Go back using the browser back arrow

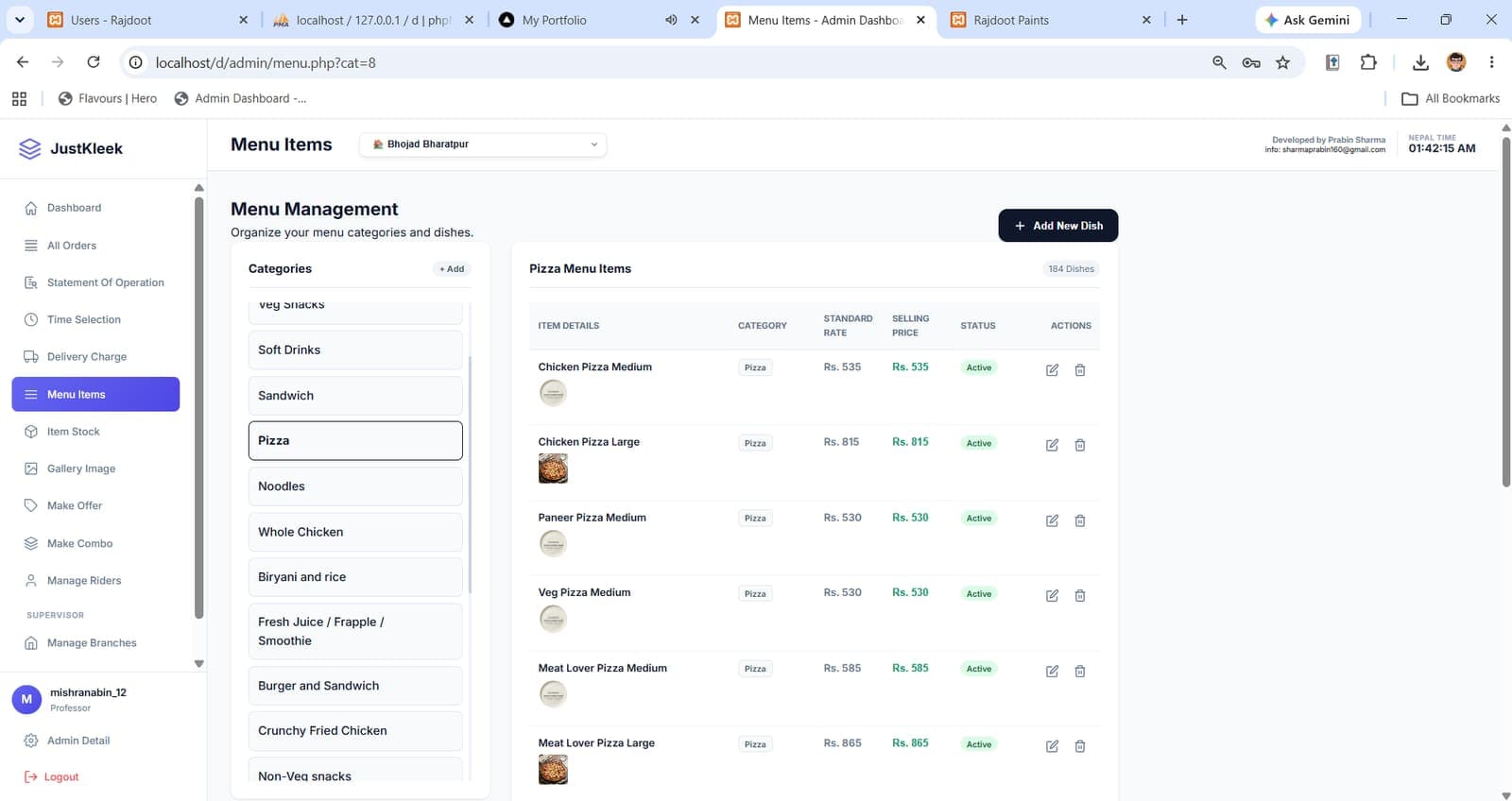pyautogui.click(x=23, y=62)
